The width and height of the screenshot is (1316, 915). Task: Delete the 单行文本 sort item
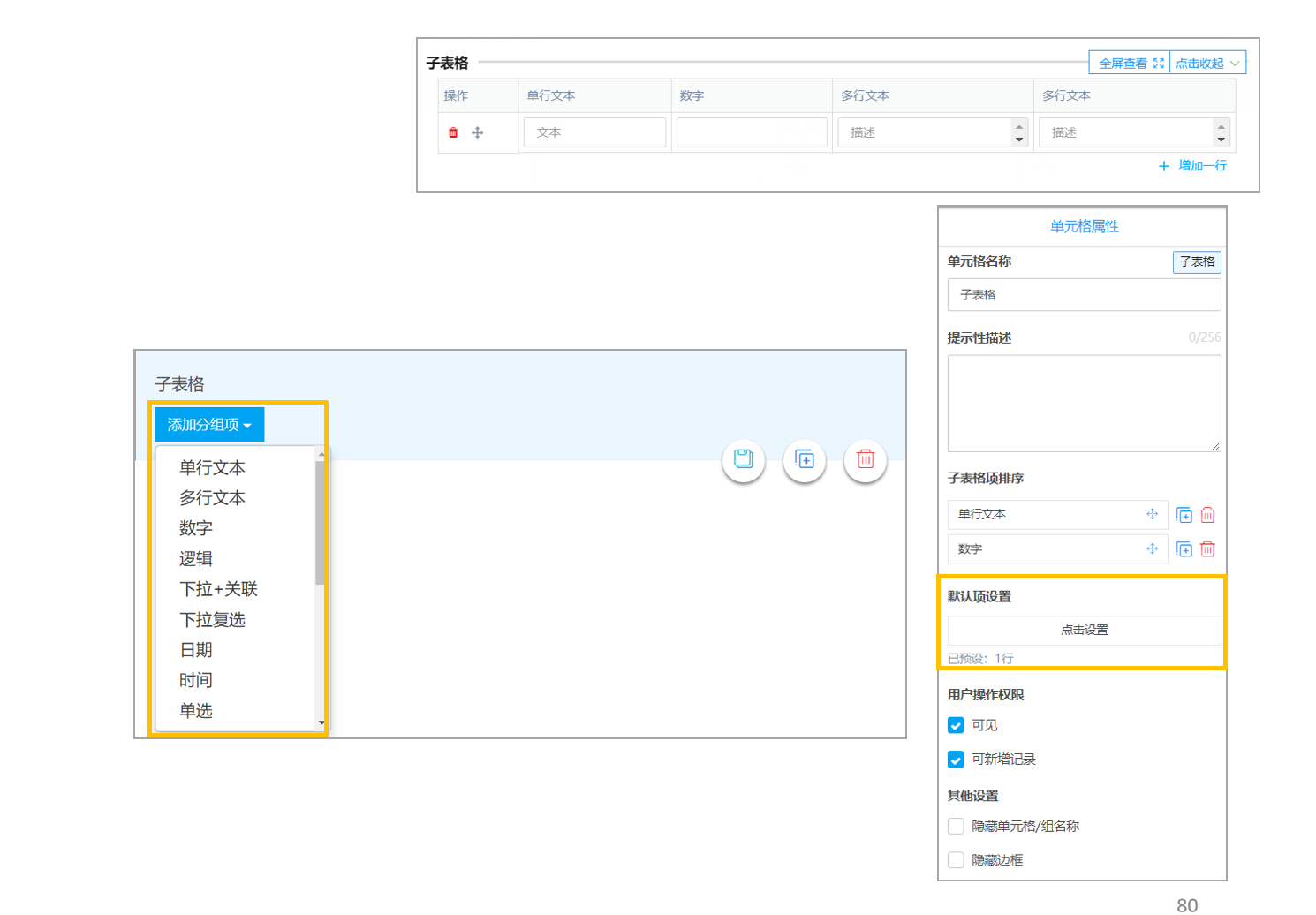click(x=1207, y=515)
